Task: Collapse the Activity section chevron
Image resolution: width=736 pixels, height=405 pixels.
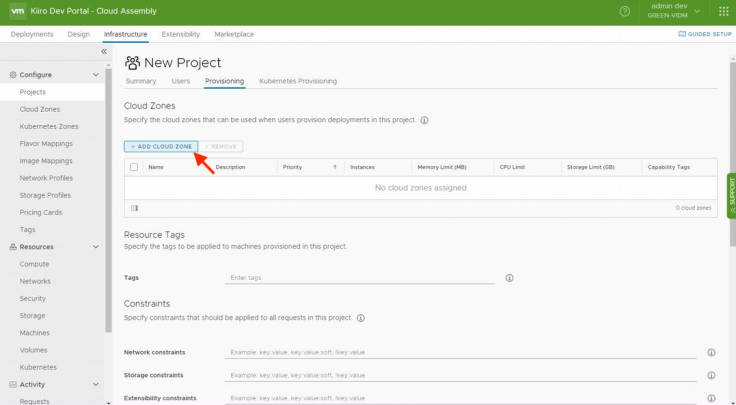Action: pos(96,384)
